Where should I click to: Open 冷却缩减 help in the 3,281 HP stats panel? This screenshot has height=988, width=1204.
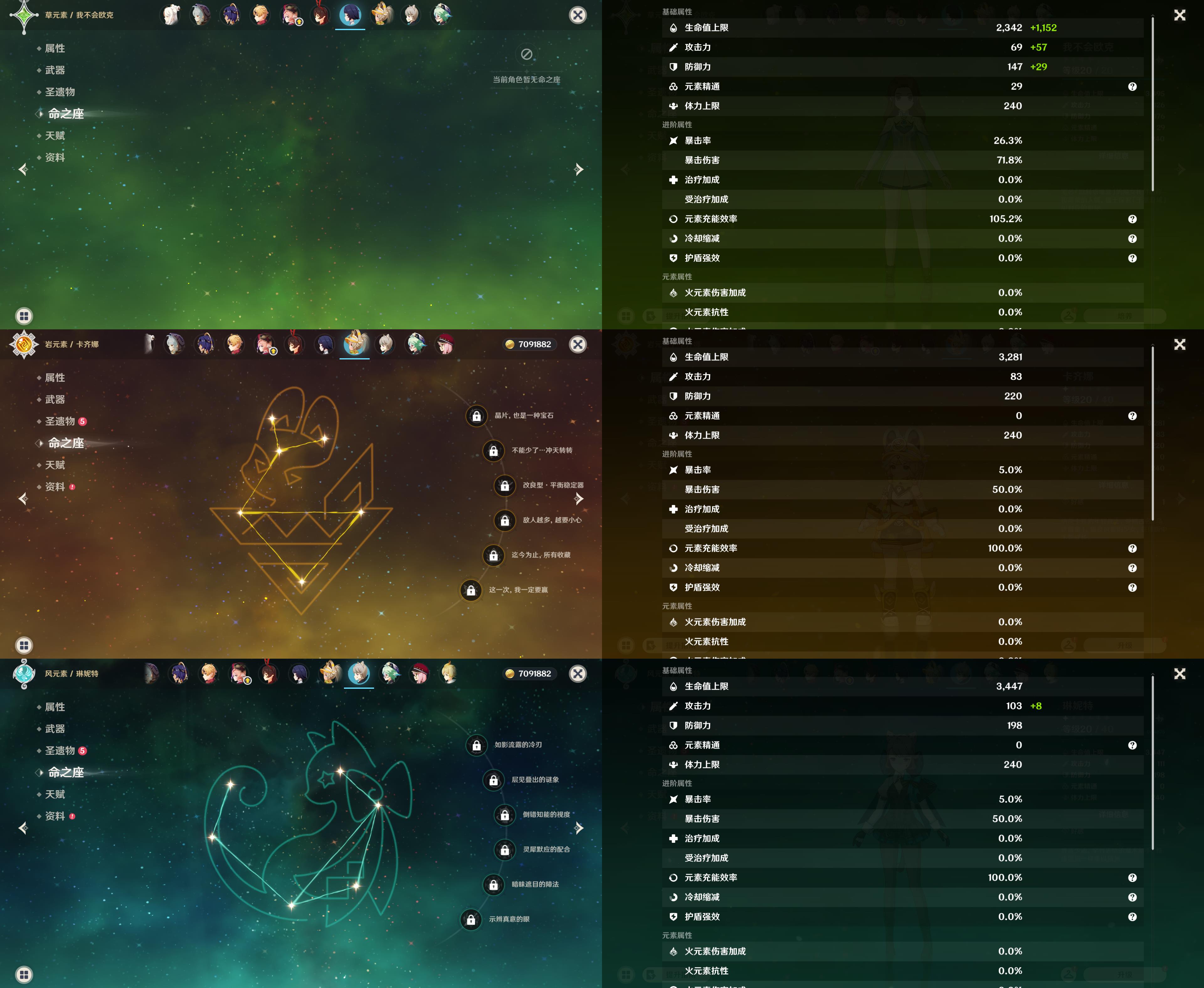1132,568
